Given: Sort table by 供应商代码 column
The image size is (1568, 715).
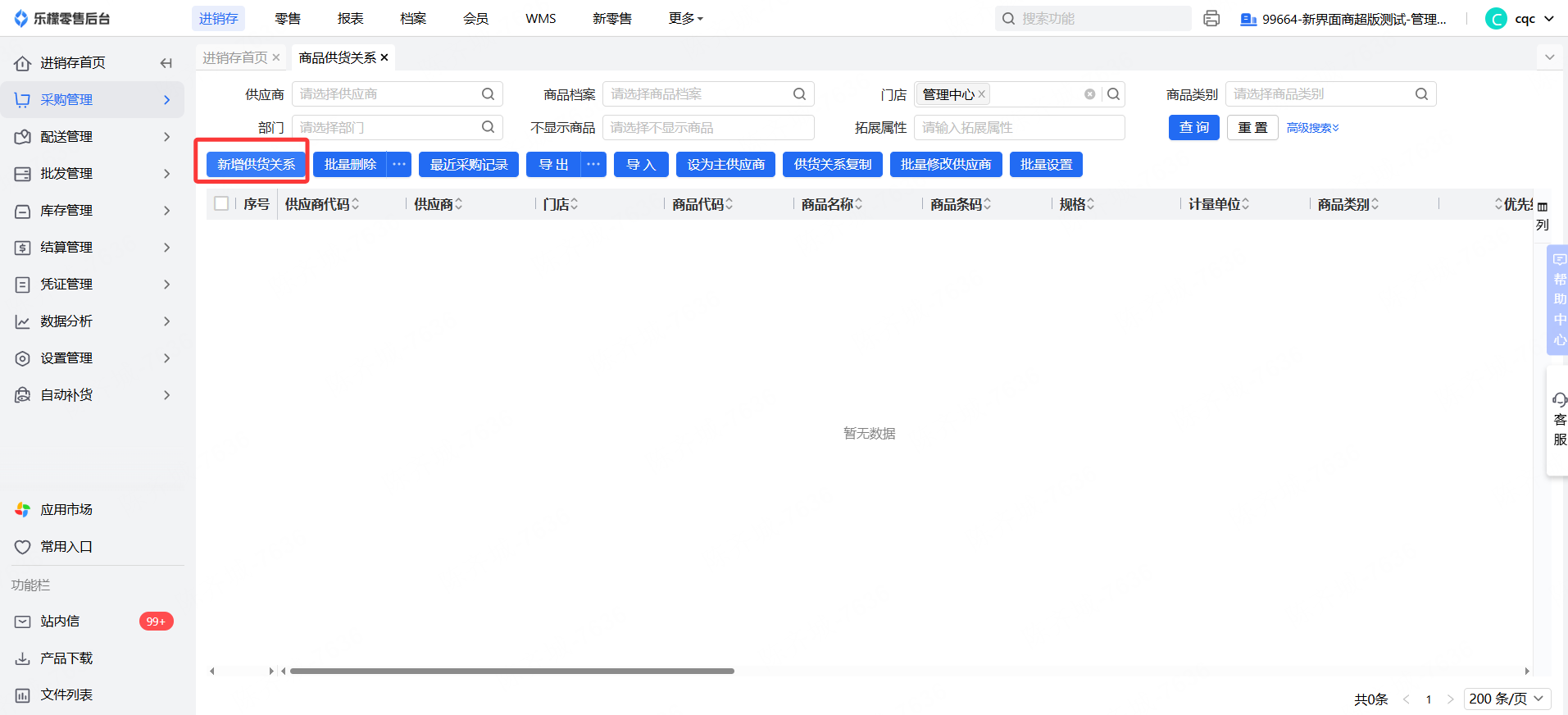Looking at the screenshot, I should coord(321,204).
